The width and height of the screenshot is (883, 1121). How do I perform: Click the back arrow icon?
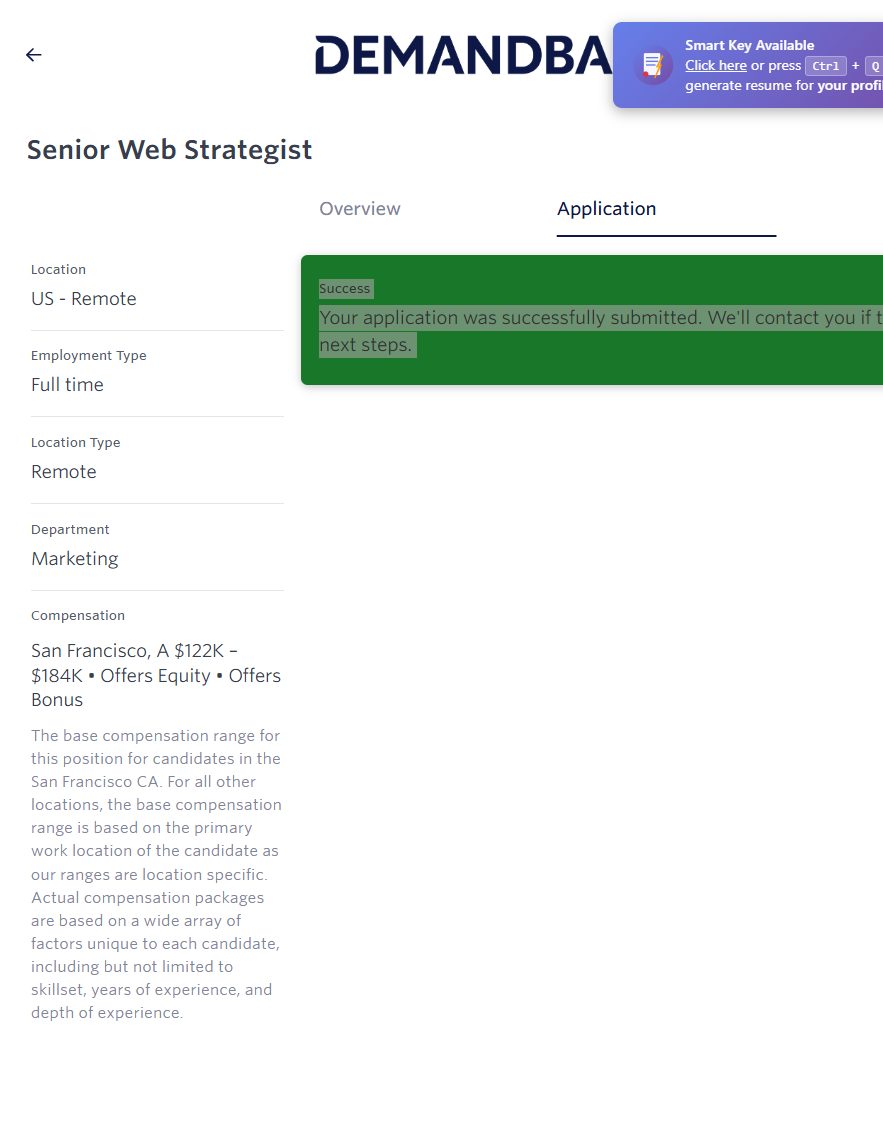pyautogui.click(x=34, y=55)
